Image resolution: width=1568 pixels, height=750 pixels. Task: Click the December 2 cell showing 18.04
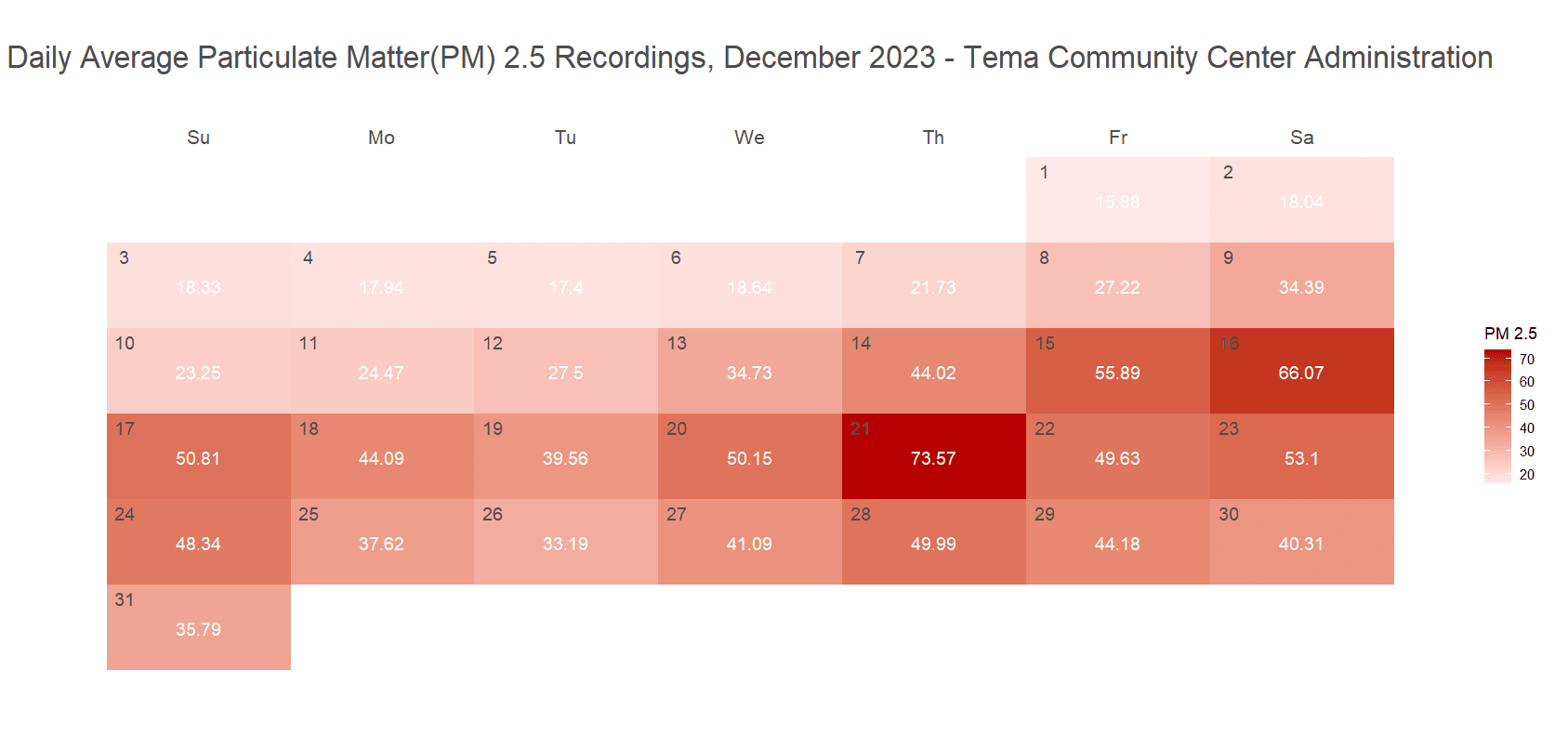(x=1301, y=200)
